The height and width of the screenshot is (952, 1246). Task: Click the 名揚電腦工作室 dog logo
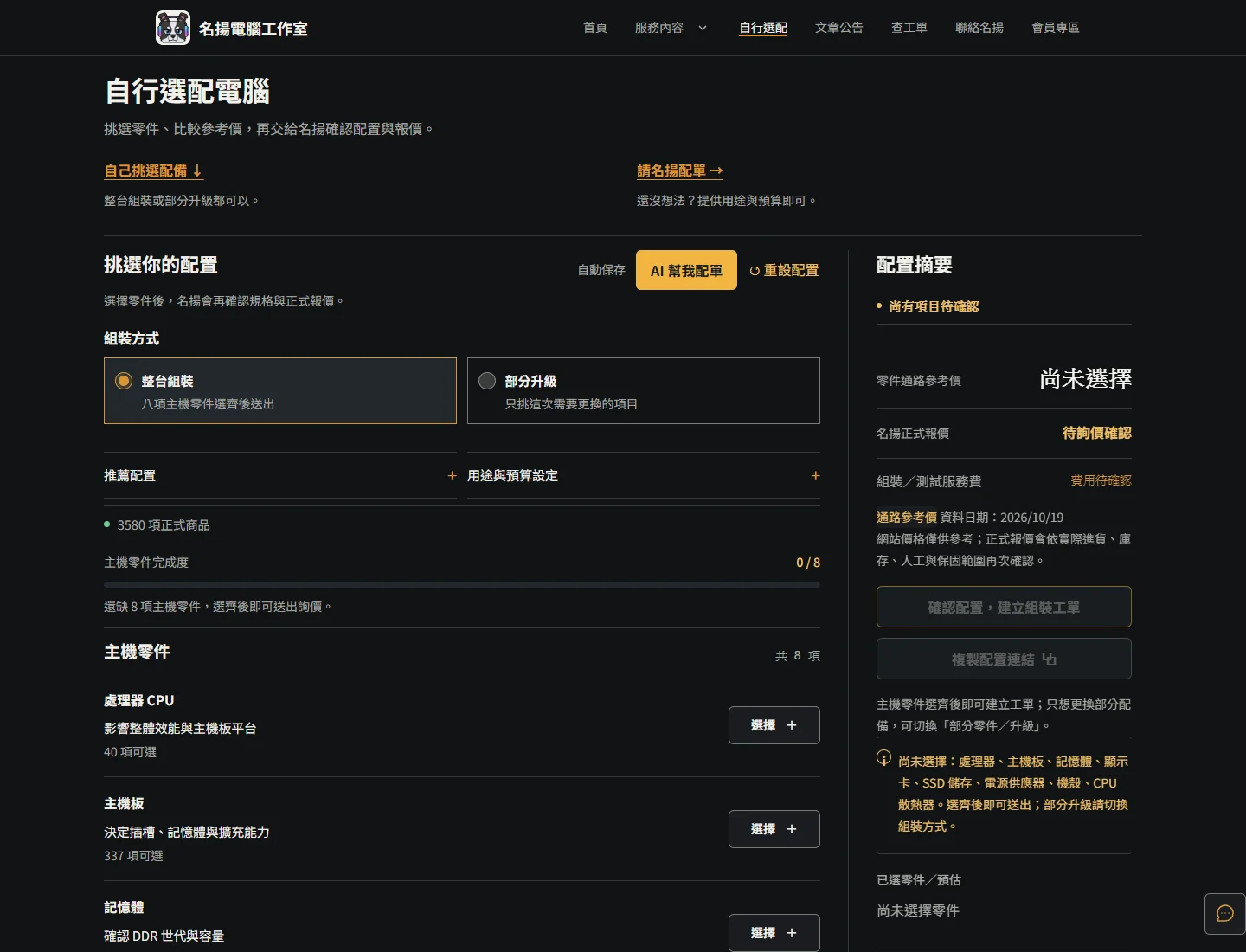[x=173, y=28]
